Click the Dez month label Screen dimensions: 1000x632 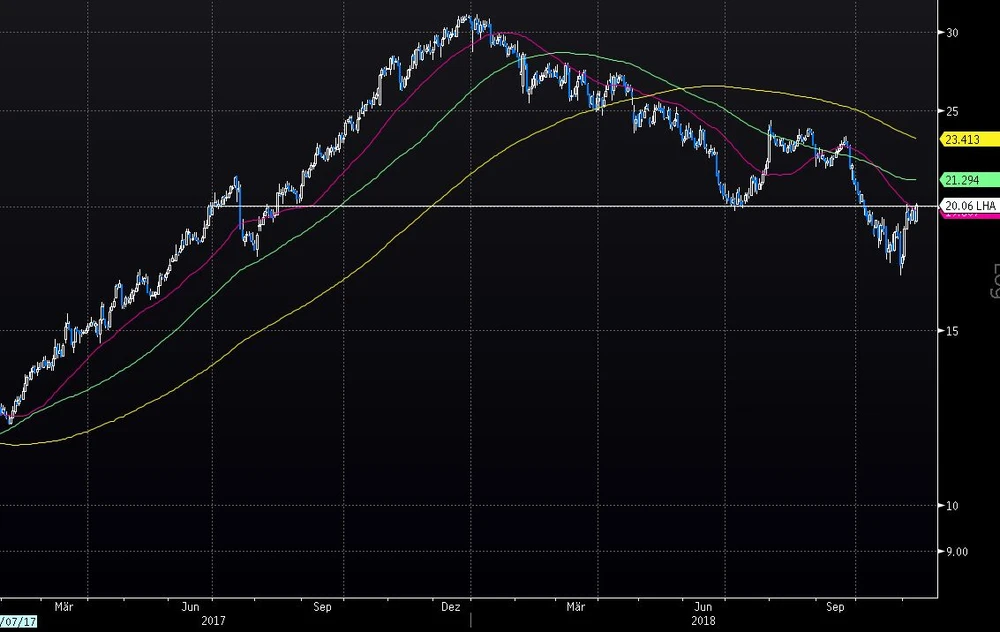(x=451, y=606)
